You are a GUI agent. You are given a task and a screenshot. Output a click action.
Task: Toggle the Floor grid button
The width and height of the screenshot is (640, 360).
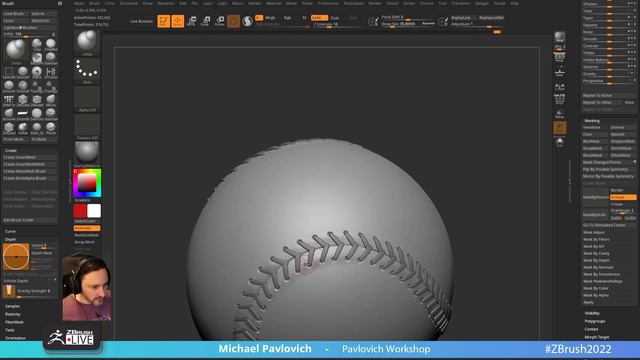[x=560, y=72]
